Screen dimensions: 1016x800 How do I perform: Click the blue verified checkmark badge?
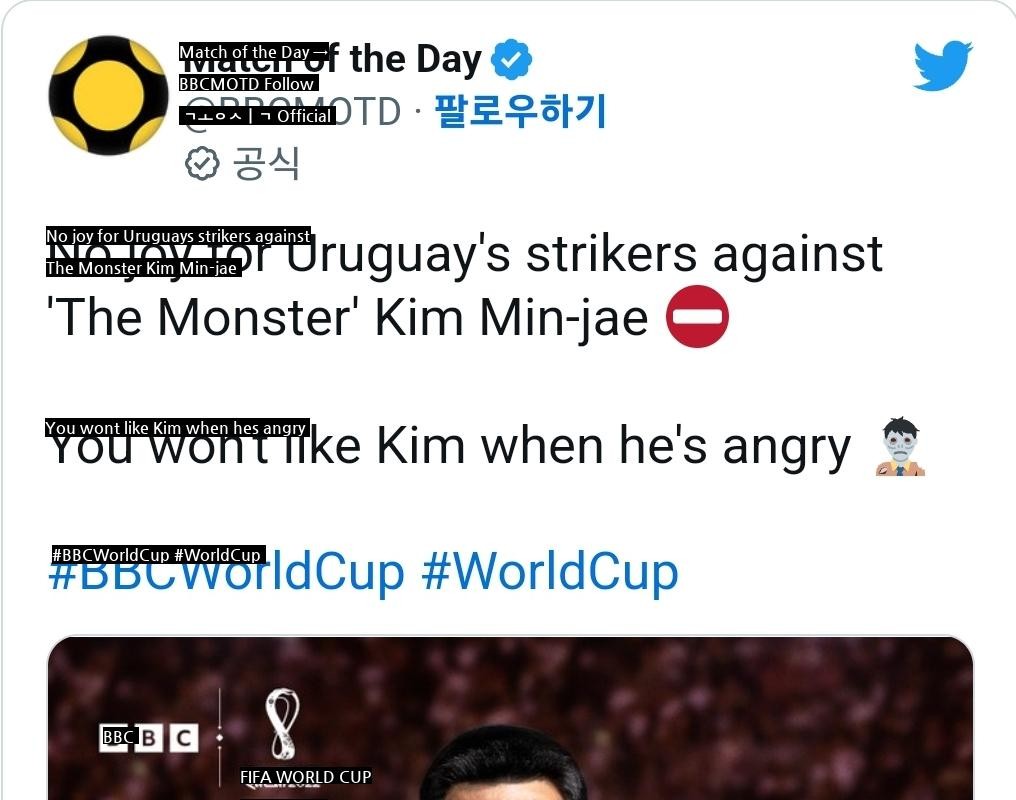[511, 60]
